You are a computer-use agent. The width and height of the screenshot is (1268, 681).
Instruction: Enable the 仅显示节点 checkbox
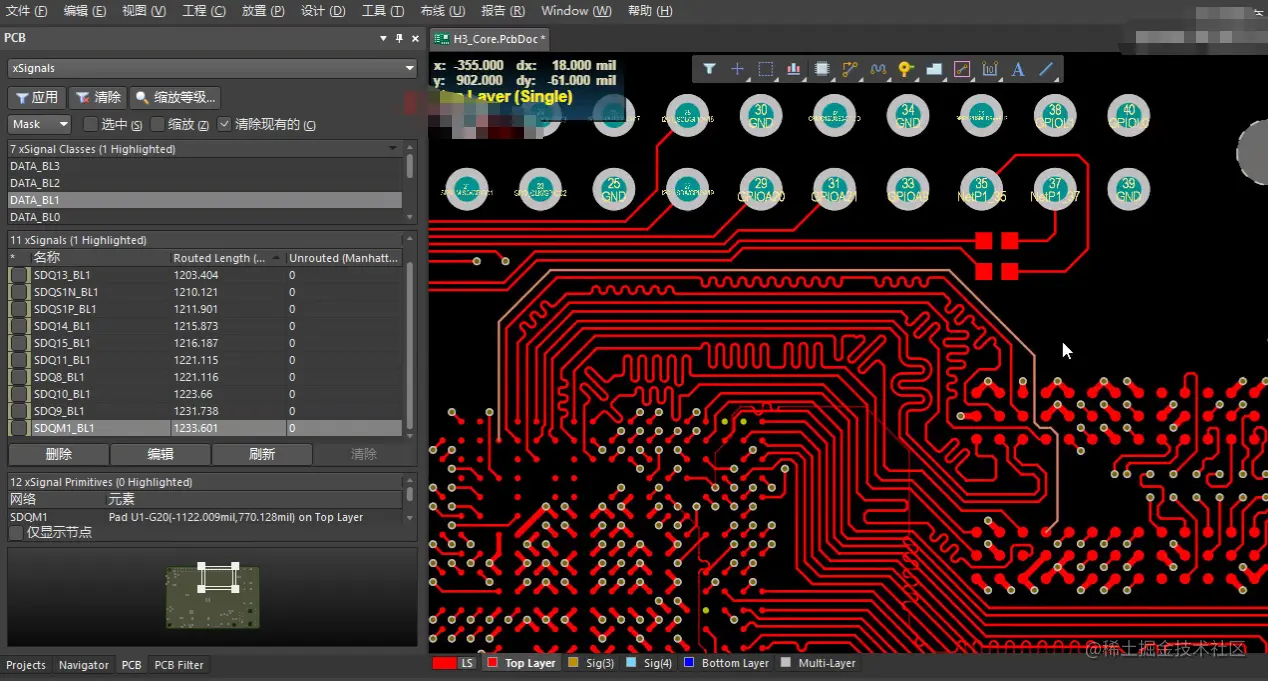[15, 533]
